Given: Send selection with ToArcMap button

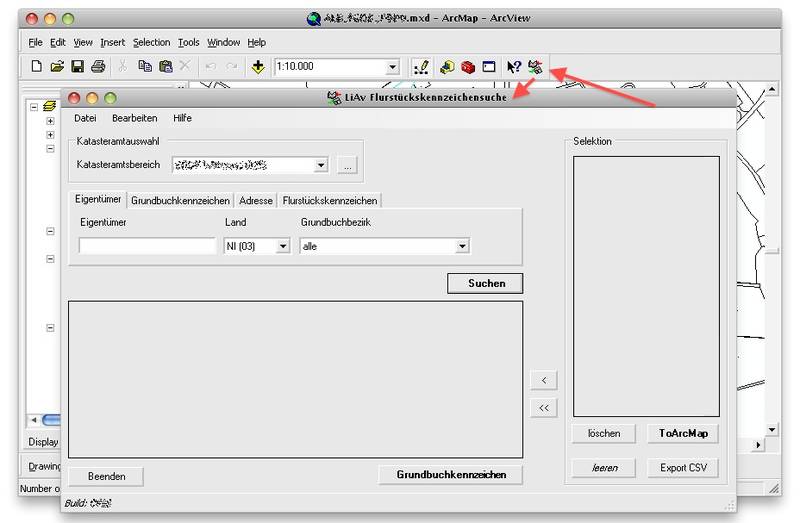Looking at the screenshot, I should pos(683,434).
